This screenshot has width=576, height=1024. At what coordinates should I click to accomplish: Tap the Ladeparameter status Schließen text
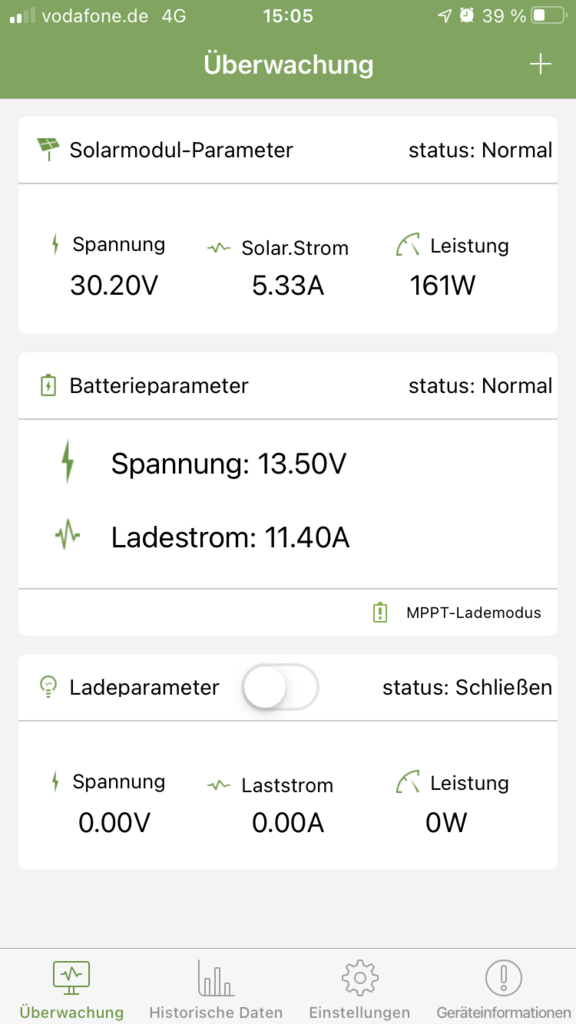(x=467, y=687)
